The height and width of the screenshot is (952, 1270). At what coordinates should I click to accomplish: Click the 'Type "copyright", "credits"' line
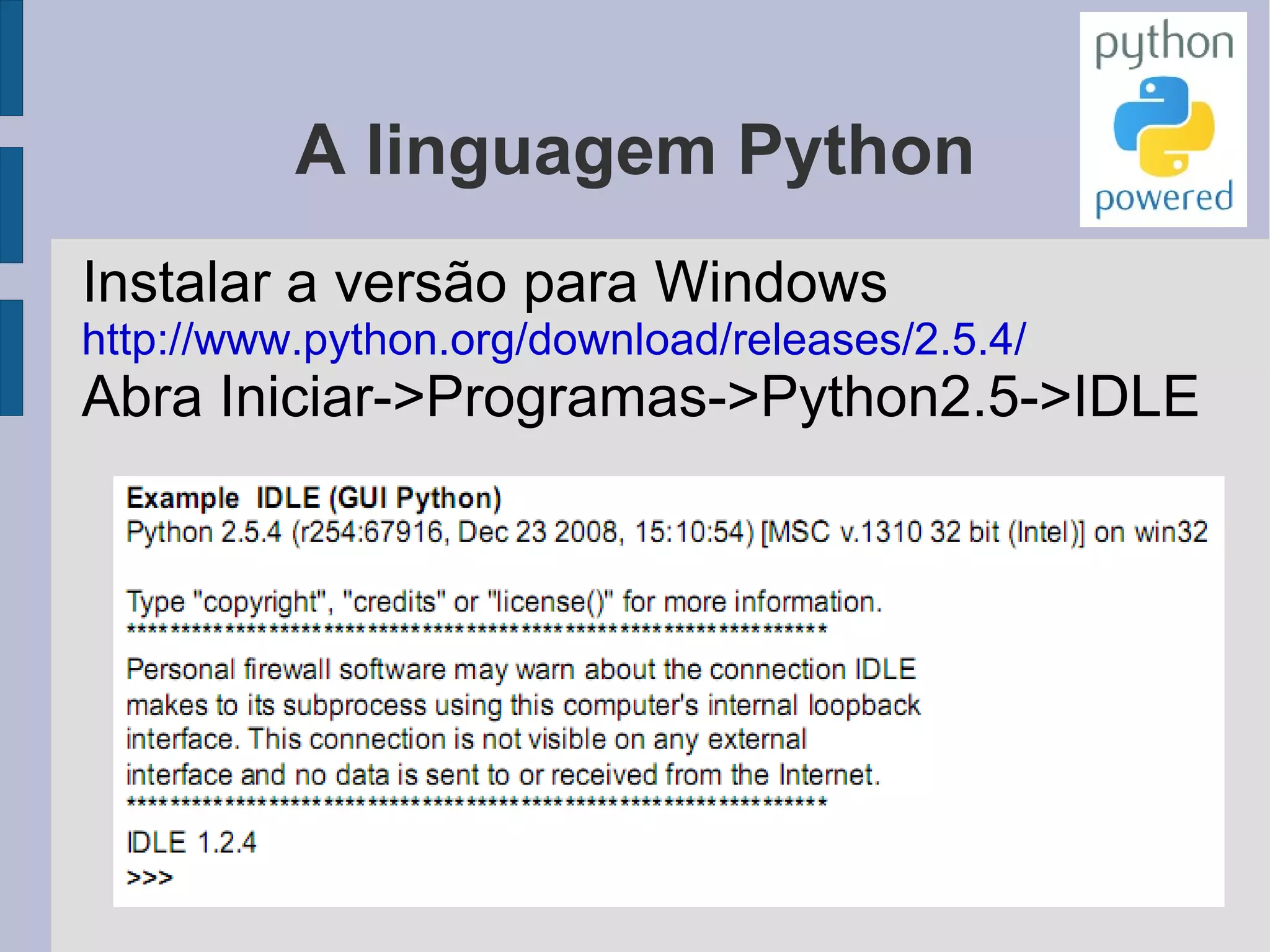[x=504, y=603]
